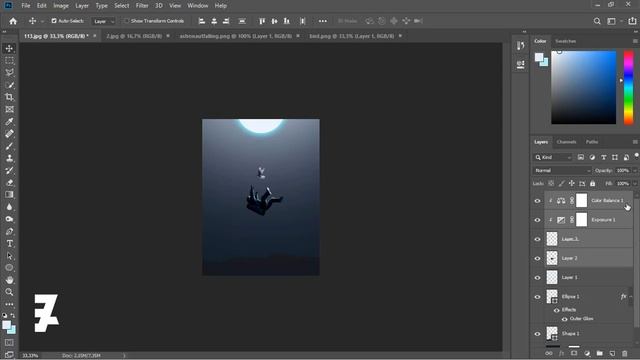Screen dimensions: 640x360
Task: Toggle Show Transform Controls checkbox
Action: [x=127, y=21]
